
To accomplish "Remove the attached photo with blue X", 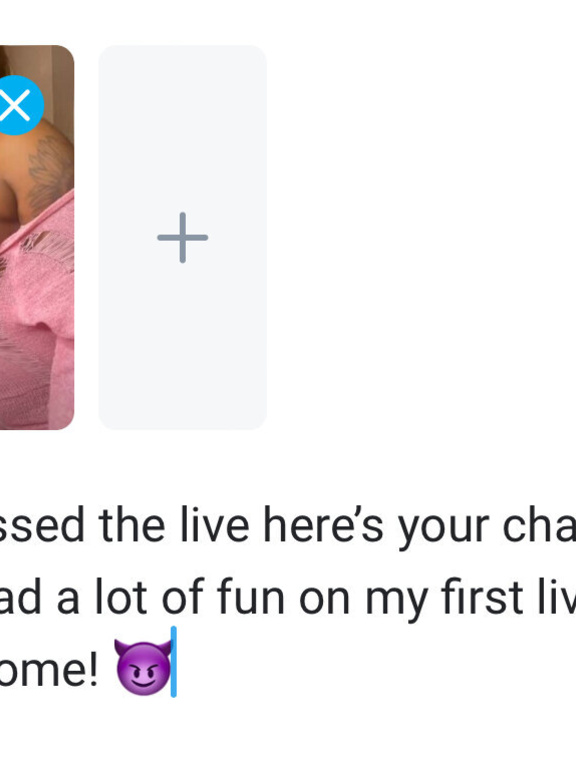I will (x=16, y=105).
